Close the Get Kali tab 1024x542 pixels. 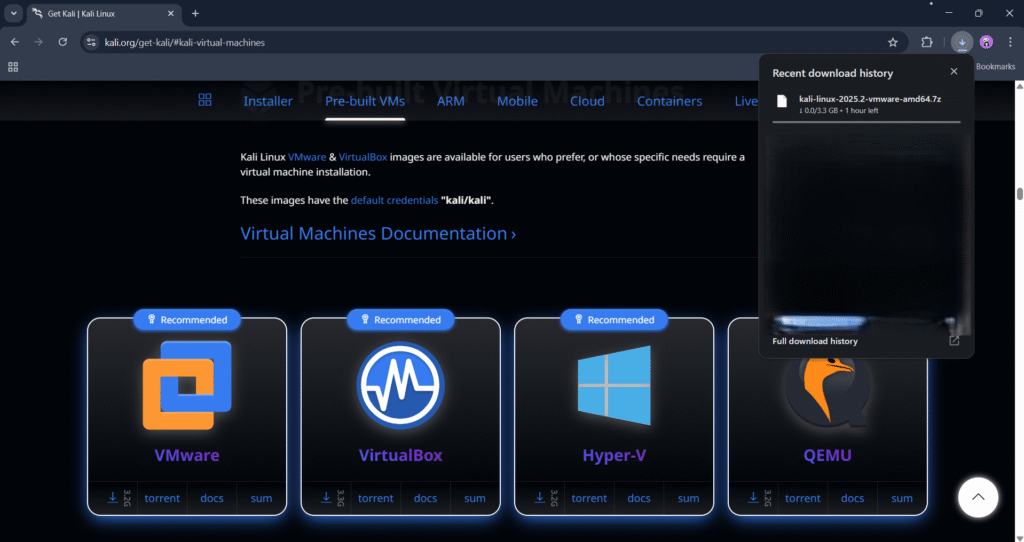[x=171, y=13]
